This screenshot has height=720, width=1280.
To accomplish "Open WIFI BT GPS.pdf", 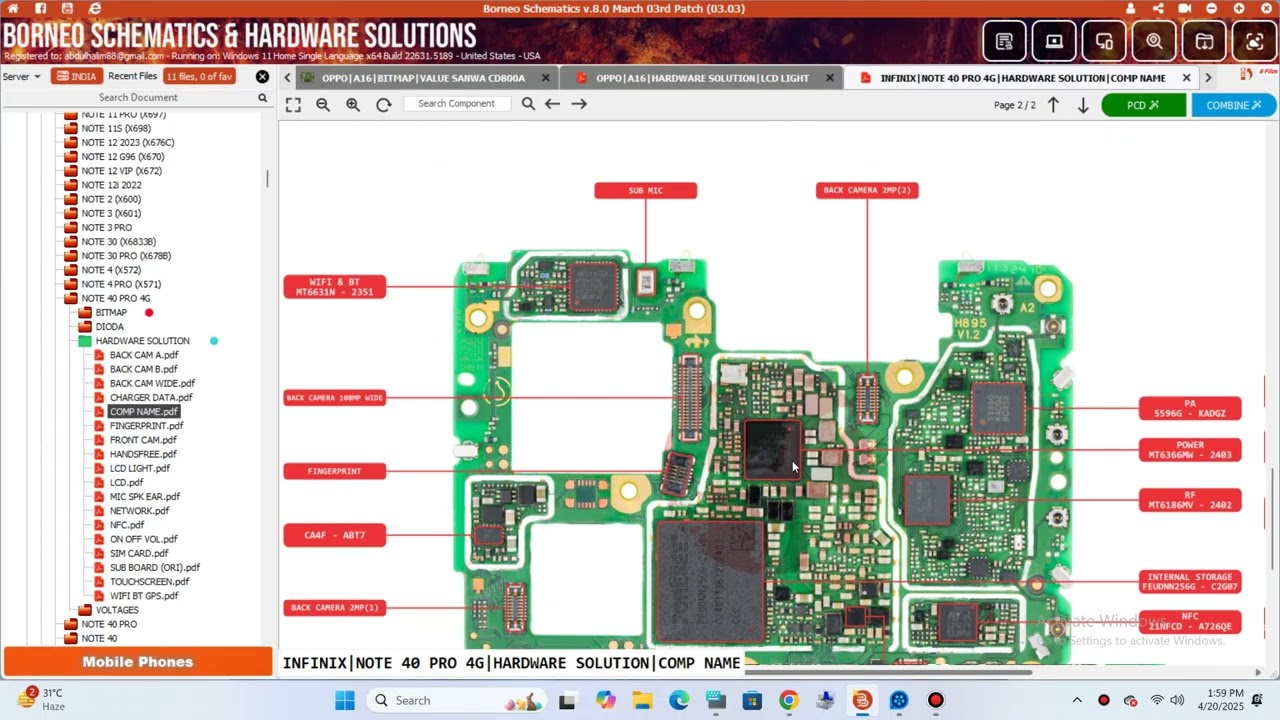I will (144, 596).
